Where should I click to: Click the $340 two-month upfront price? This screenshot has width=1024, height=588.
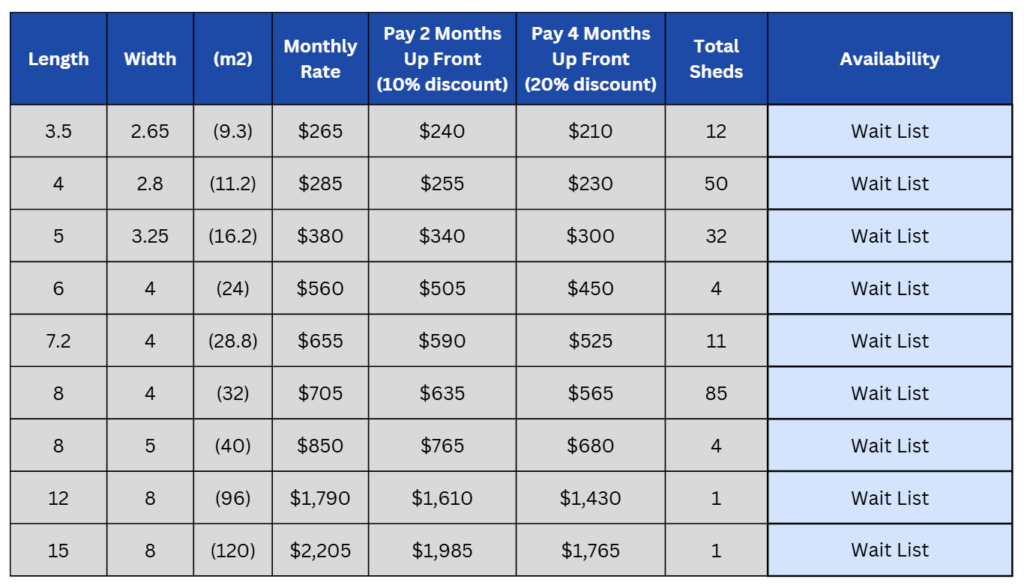pos(442,236)
